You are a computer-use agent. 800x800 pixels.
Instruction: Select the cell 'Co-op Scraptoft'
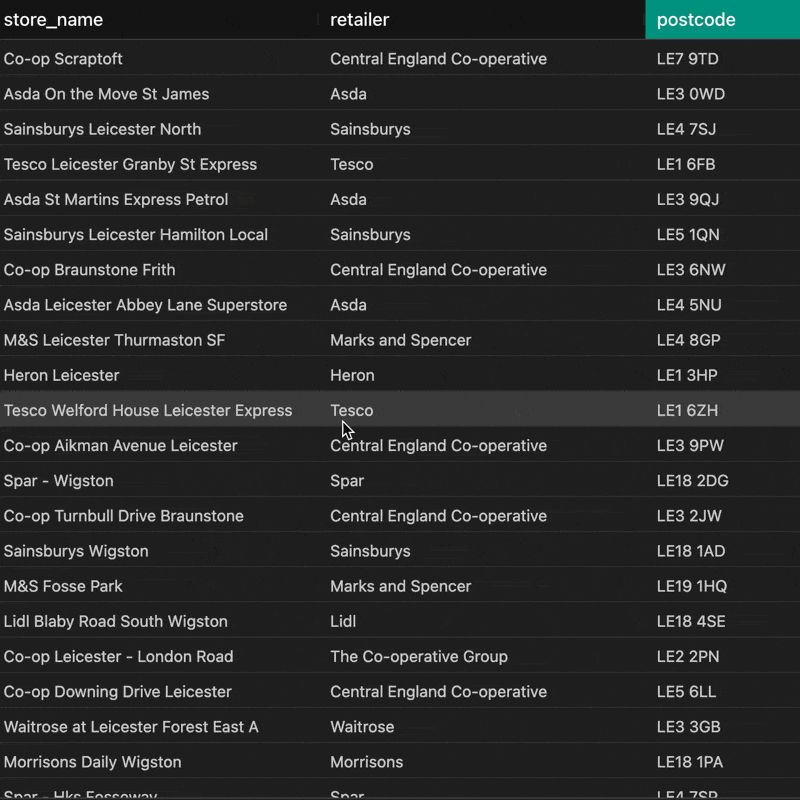point(63,59)
